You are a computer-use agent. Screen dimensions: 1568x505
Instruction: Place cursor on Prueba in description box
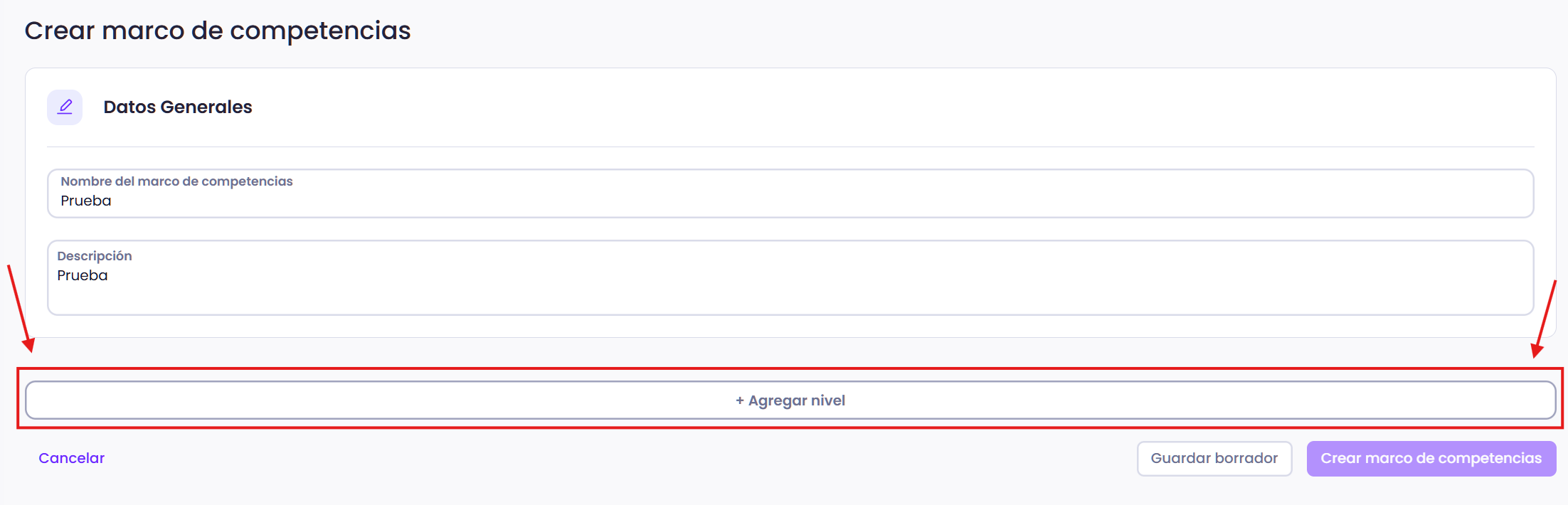click(83, 276)
